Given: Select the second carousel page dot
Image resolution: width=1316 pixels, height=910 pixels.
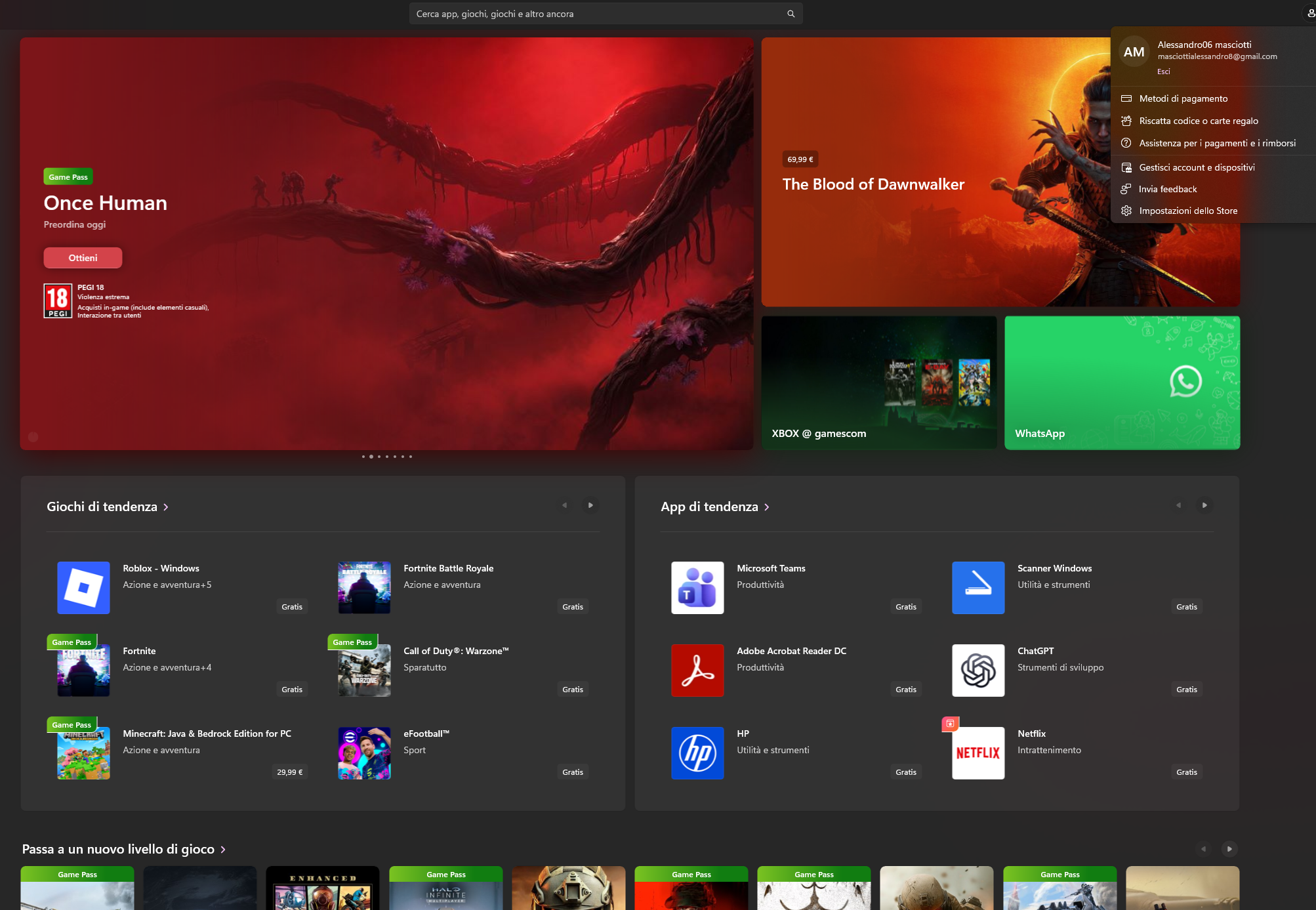Looking at the screenshot, I should point(371,457).
